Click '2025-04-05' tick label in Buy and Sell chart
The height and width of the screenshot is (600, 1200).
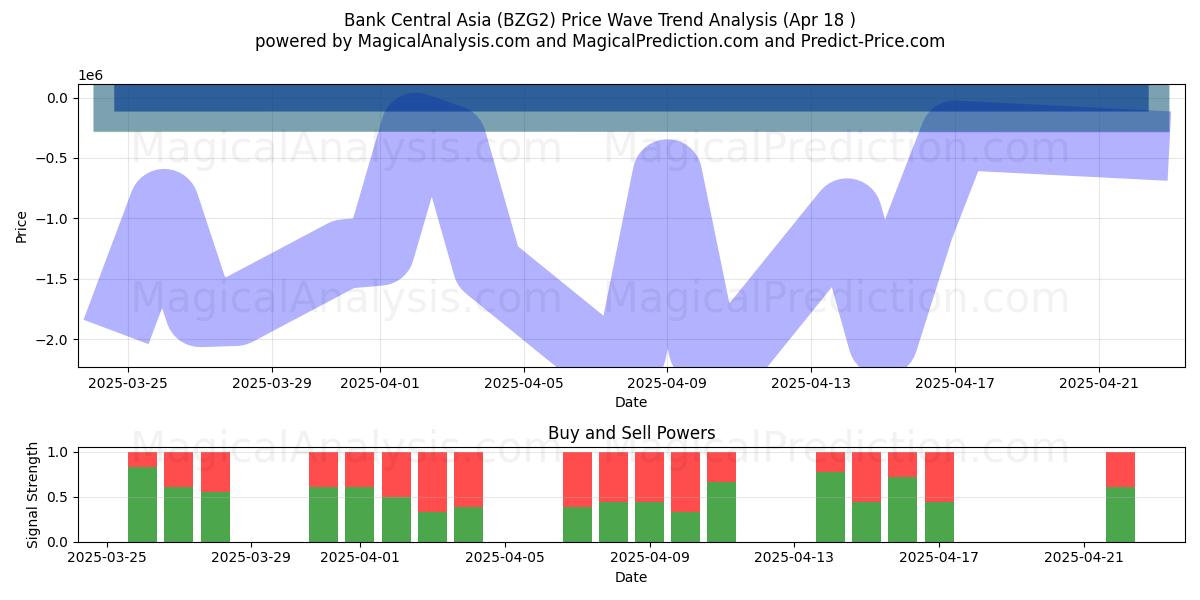pyautogui.click(x=505, y=557)
